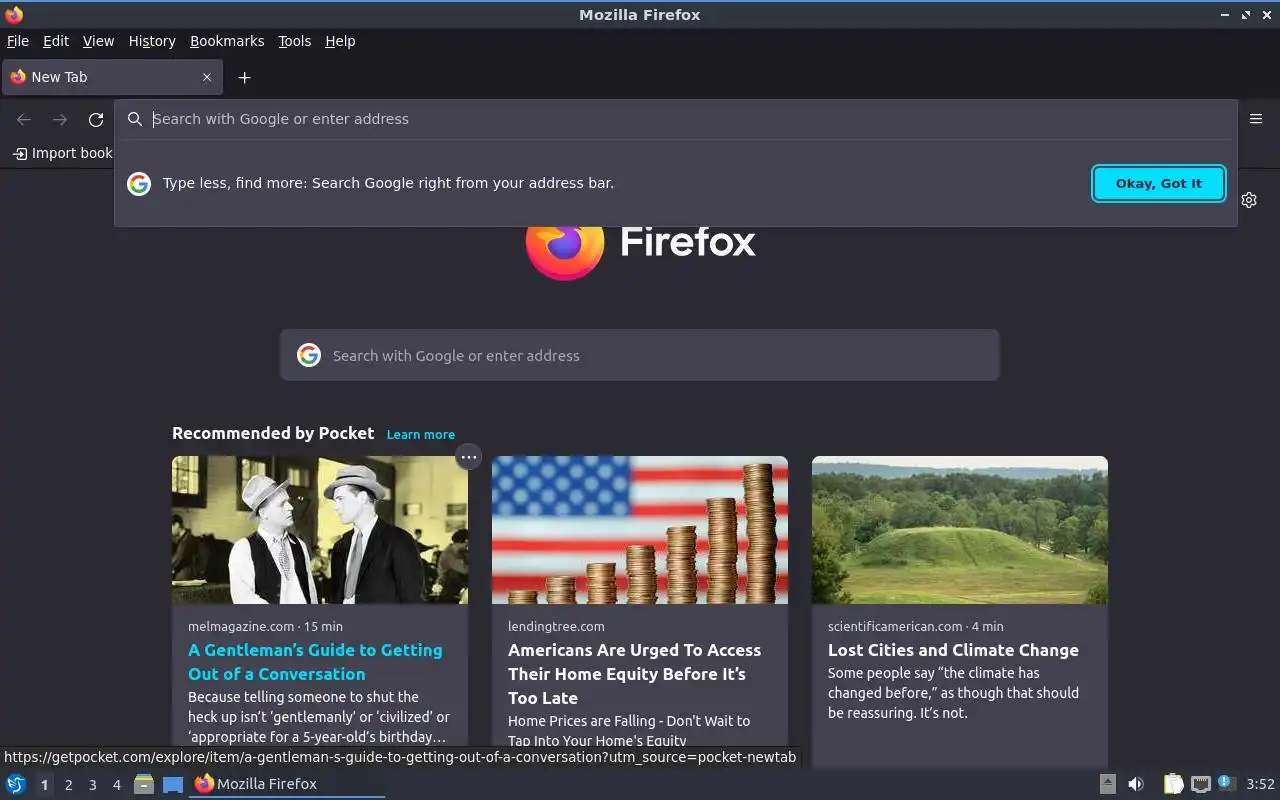Click the two men thumbnail on melmagazine card
1280x800 pixels.
coord(320,530)
